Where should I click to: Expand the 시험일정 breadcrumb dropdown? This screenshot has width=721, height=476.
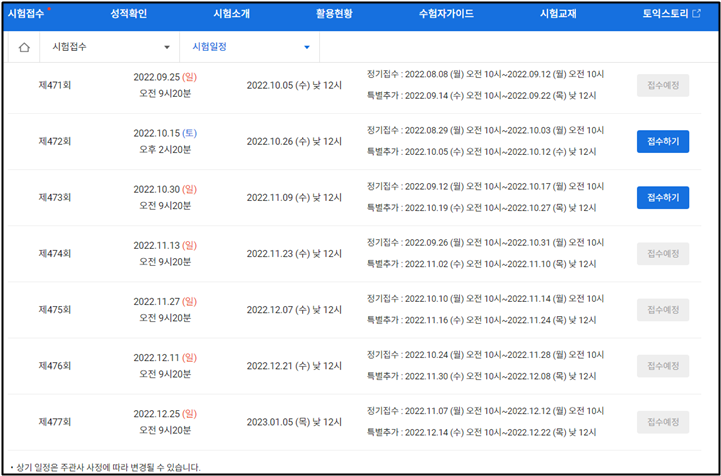coord(306,48)
